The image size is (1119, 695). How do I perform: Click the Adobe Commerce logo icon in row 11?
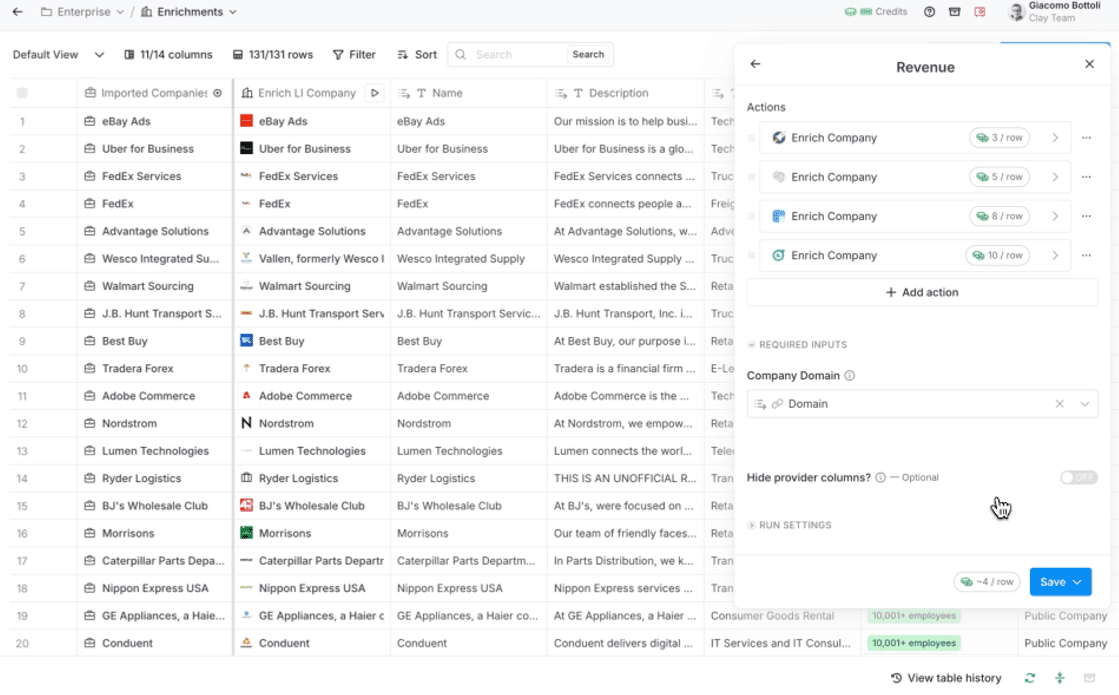click(x=246, y=395)
